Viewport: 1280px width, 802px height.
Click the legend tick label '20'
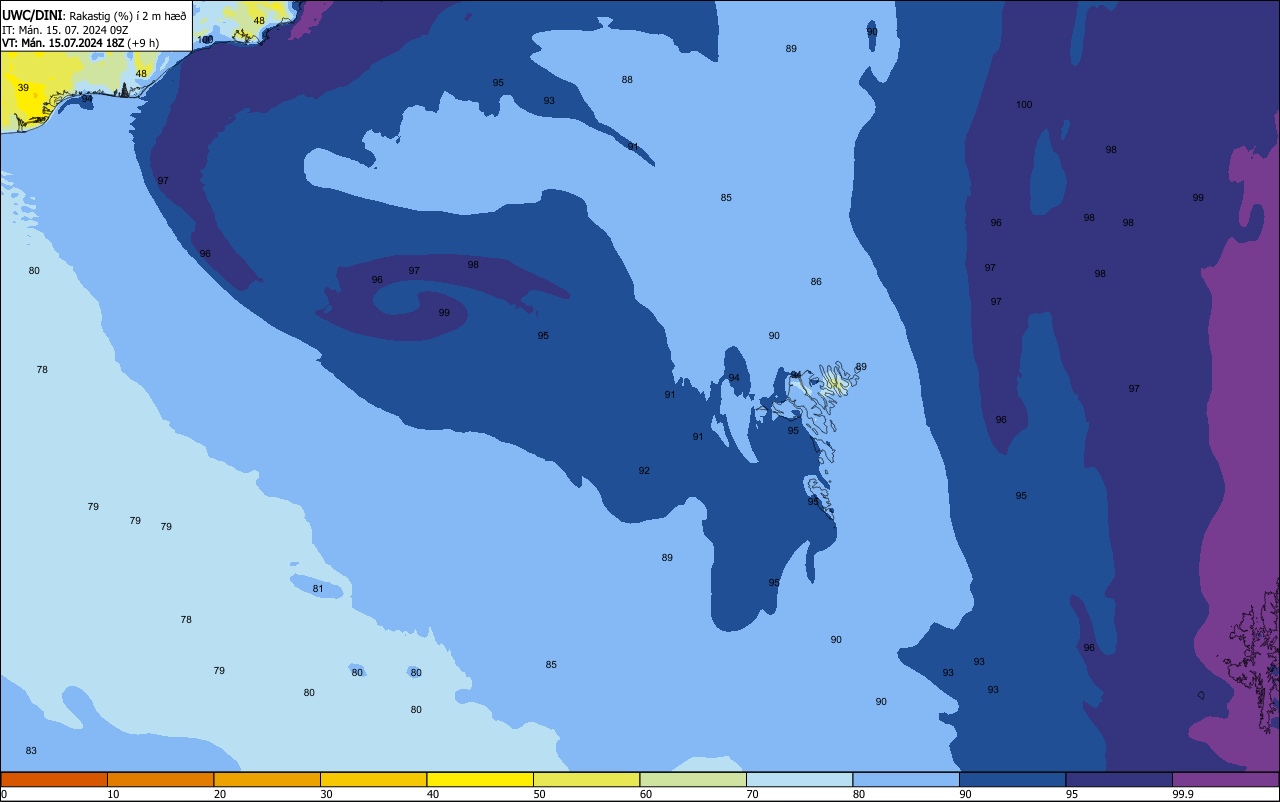(220, 794)
